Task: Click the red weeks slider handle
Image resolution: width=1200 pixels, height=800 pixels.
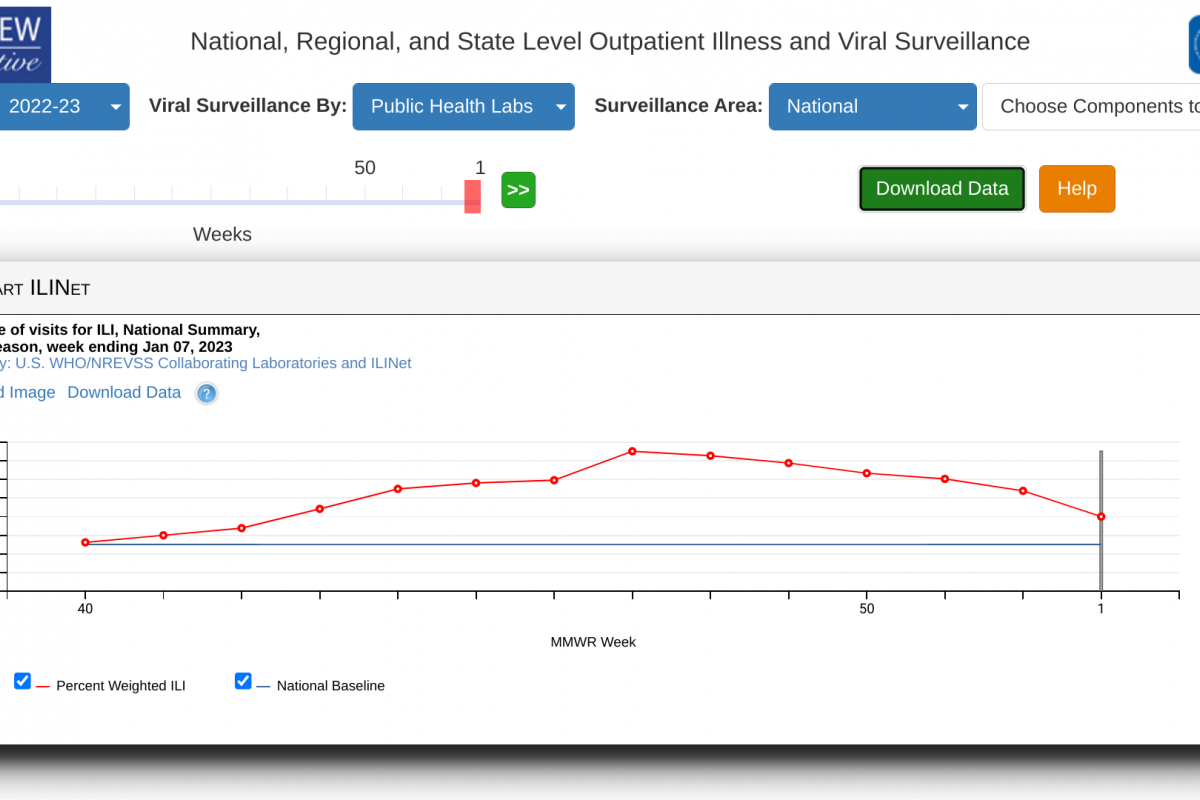Action: [472, 196]
